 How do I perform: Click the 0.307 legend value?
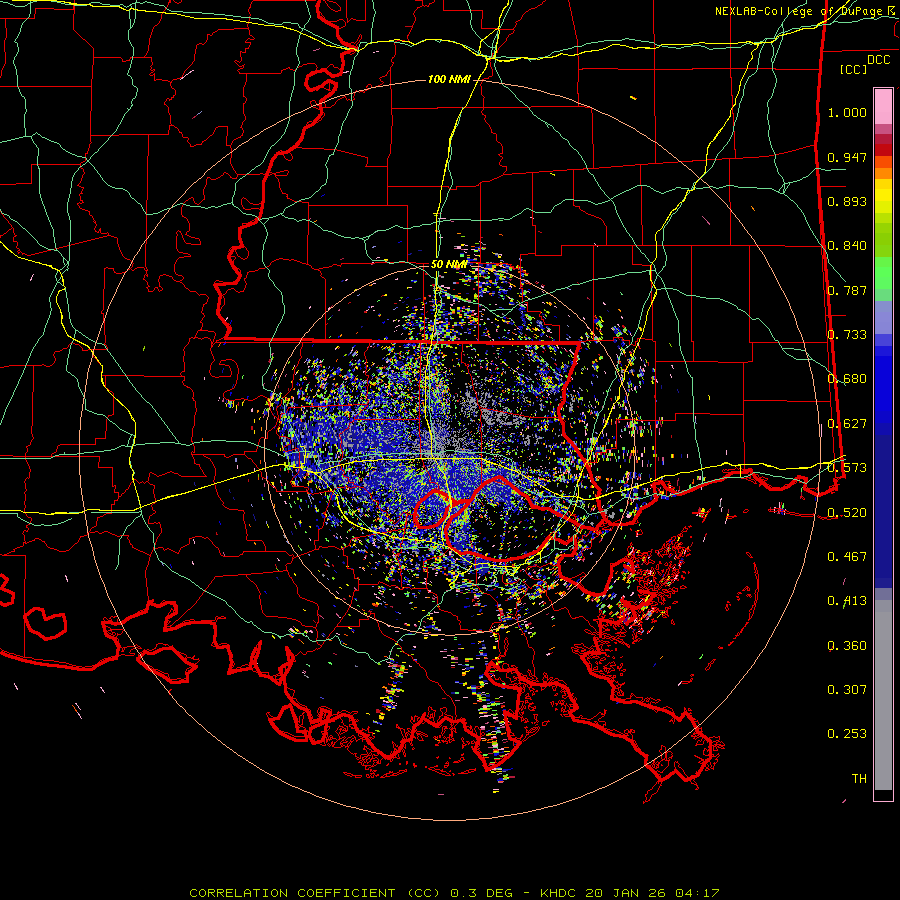847,690
